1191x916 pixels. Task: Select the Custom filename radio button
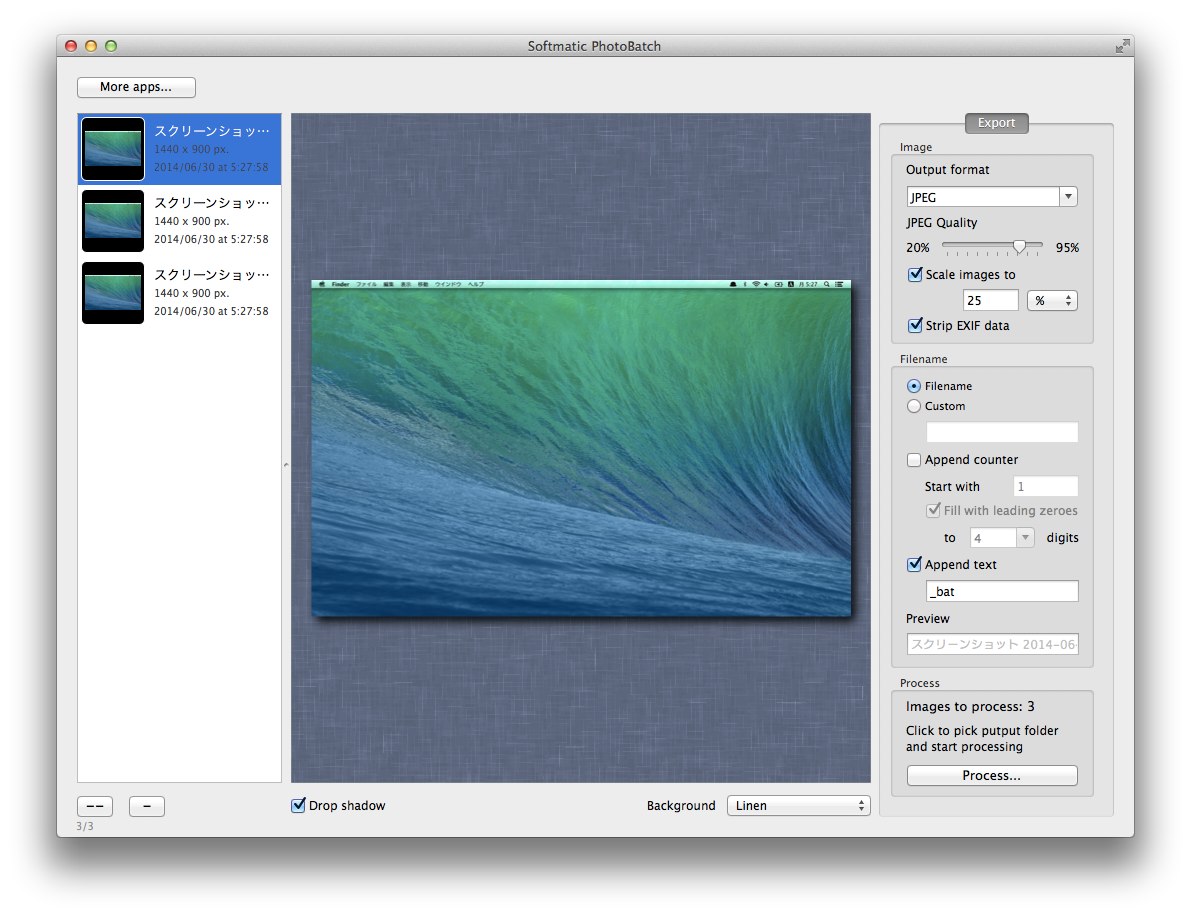tap(914, 406)
